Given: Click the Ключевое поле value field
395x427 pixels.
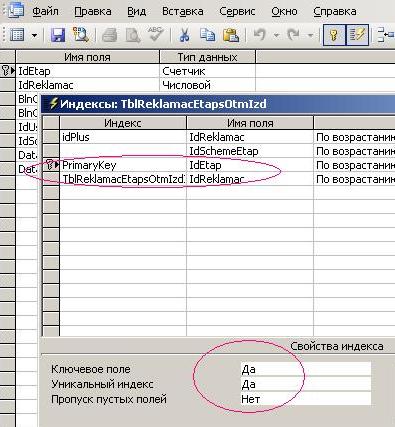Looking at the screenshot, I should point(305,369).
